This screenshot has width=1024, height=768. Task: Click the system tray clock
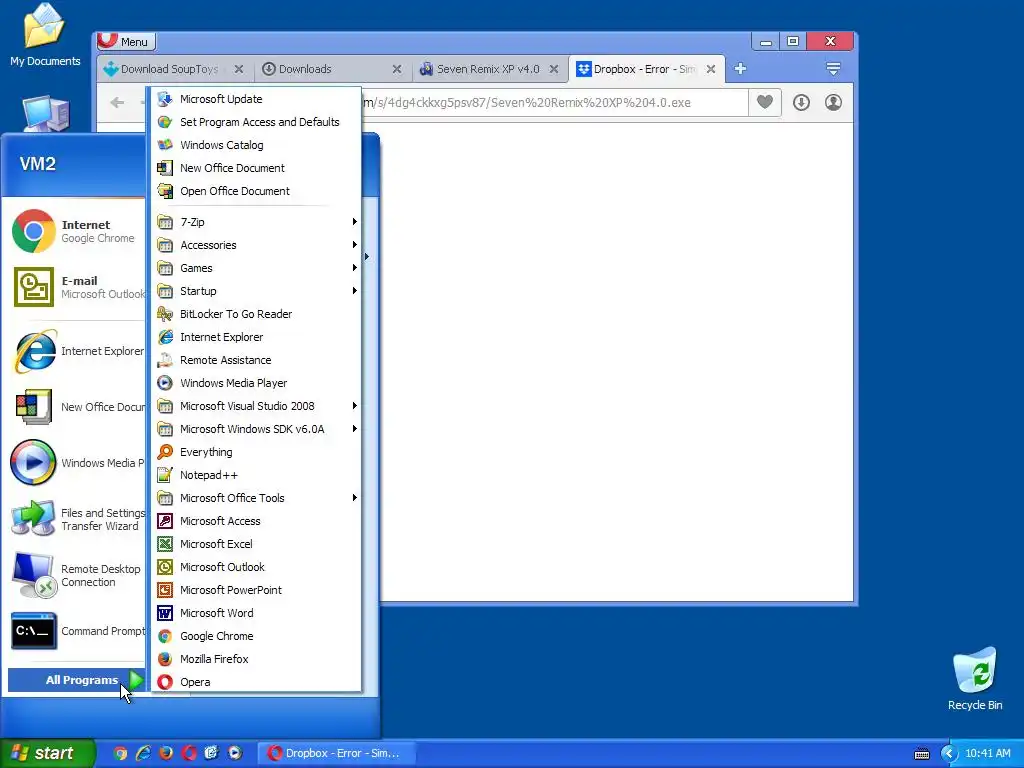pos(987,753)
